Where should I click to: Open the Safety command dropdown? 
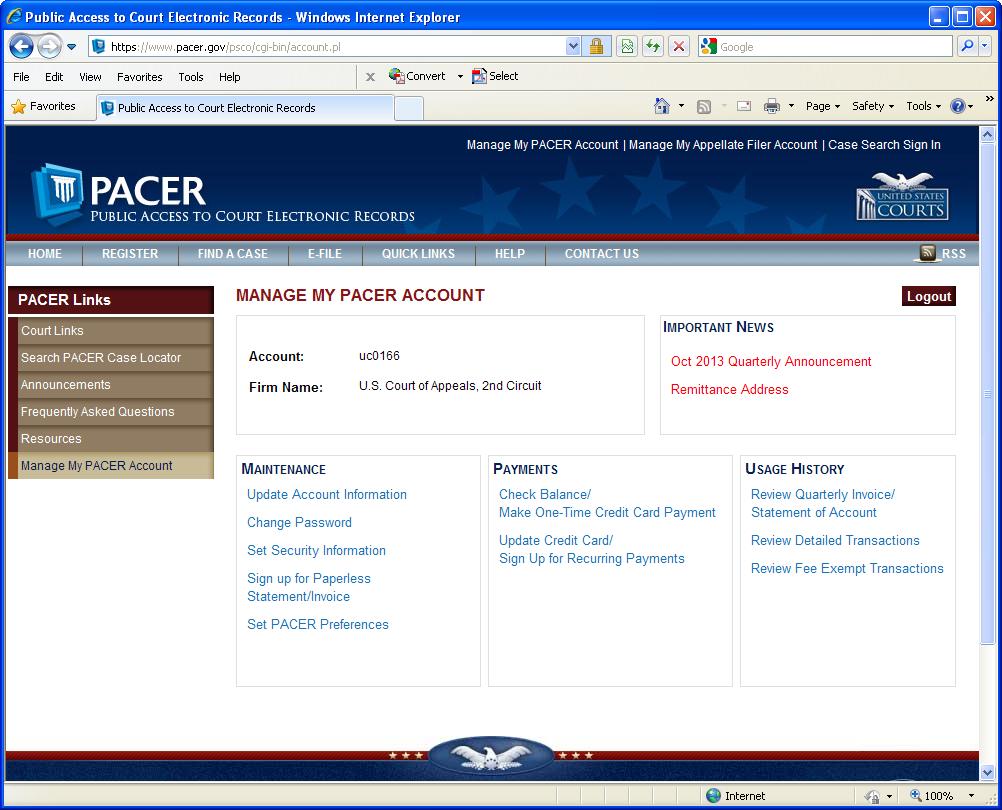[873, 106]
